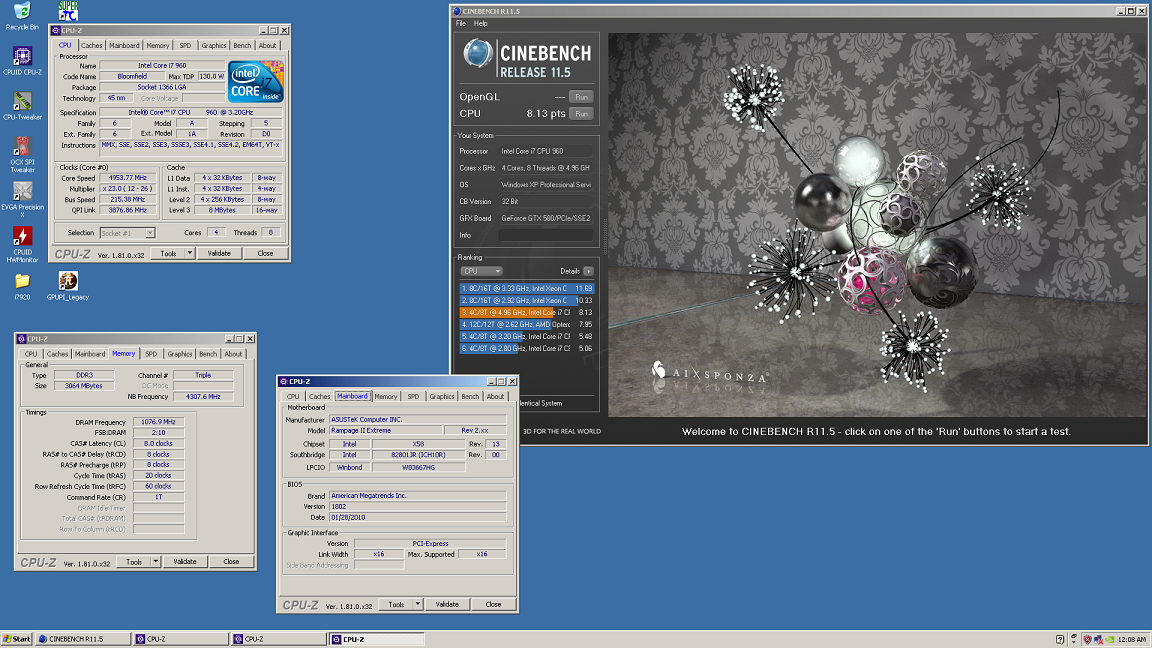This screenshot has height=648, width=1152.
Task: Open Bench tab in CPU-Z CPU window
Action: click(x=242, y=46)
